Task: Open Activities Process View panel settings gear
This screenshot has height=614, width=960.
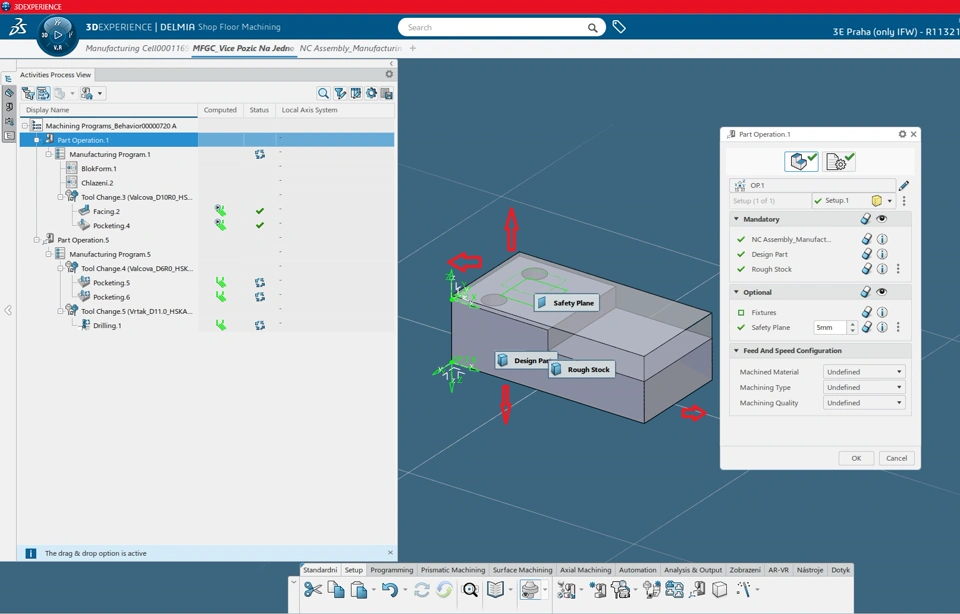Action: 389,74
